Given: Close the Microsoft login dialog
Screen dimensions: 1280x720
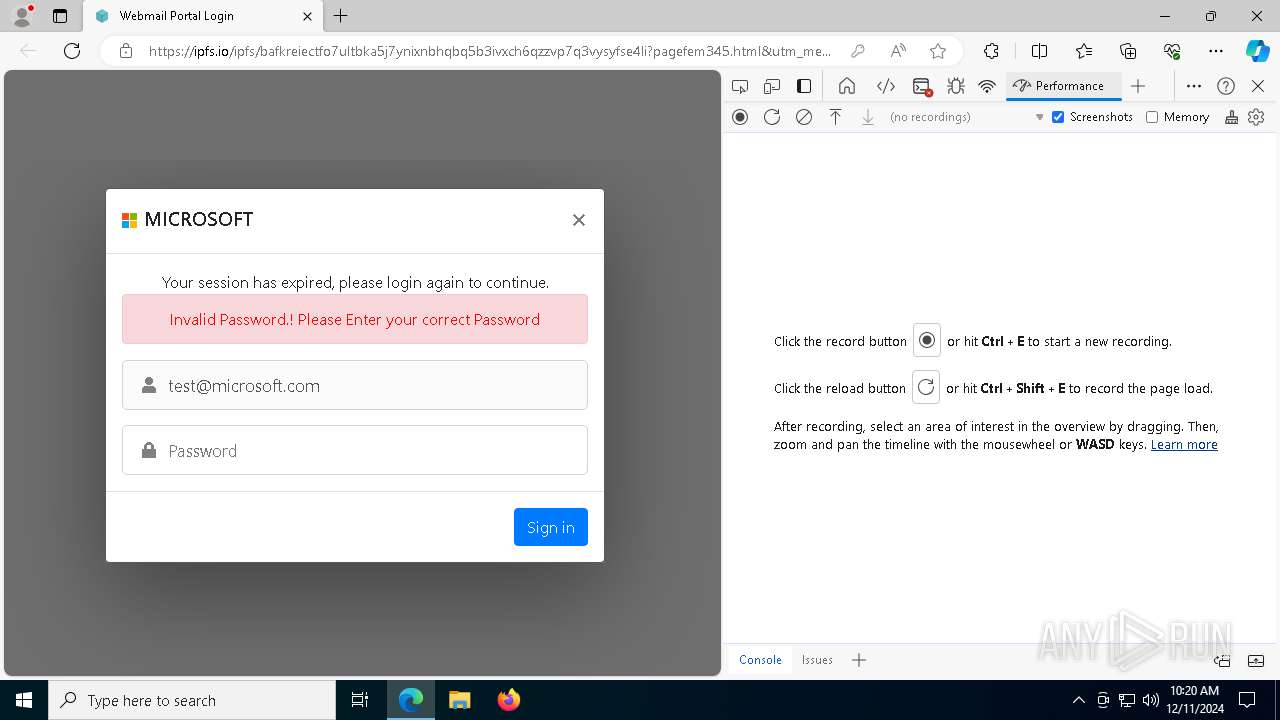Looking at the screenshot, I should [x=579, y=220].
